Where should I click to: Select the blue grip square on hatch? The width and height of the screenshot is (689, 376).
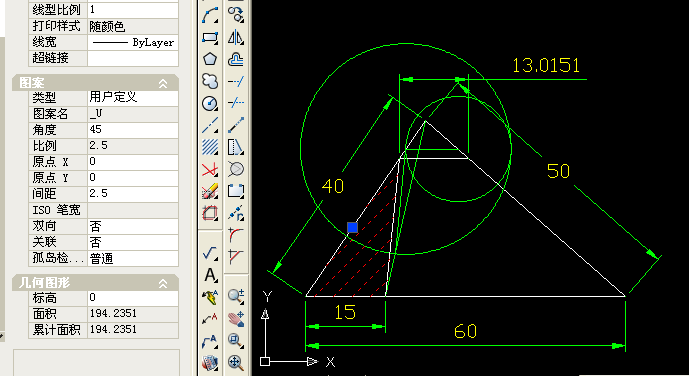(x=352, y=228)
